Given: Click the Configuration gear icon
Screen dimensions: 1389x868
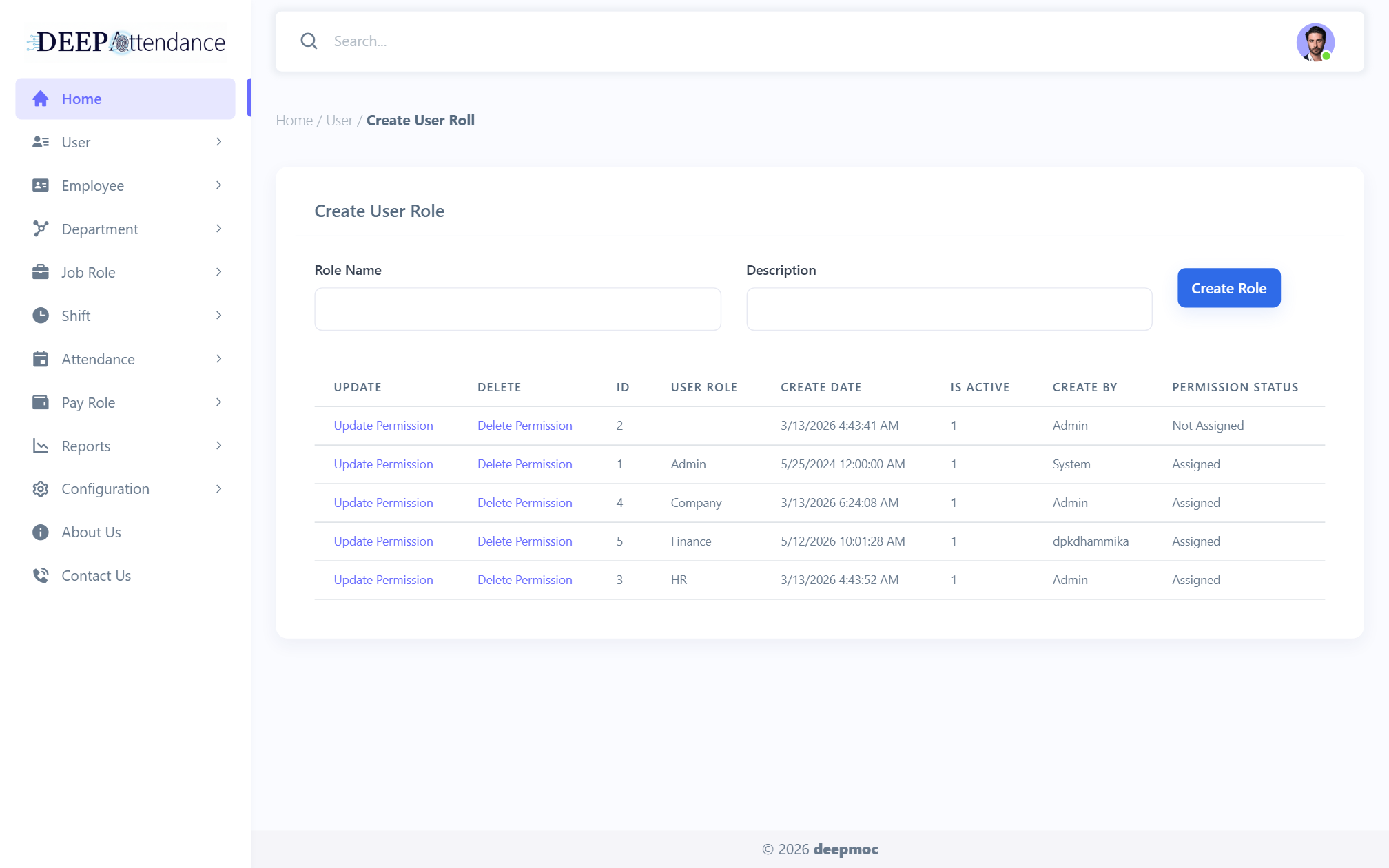Looking at the screenshot, I should point(41,489).
